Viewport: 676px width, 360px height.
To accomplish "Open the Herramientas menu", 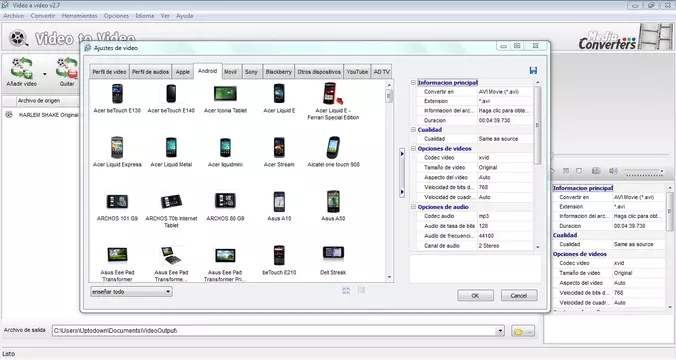I will (x=79, y=16).
